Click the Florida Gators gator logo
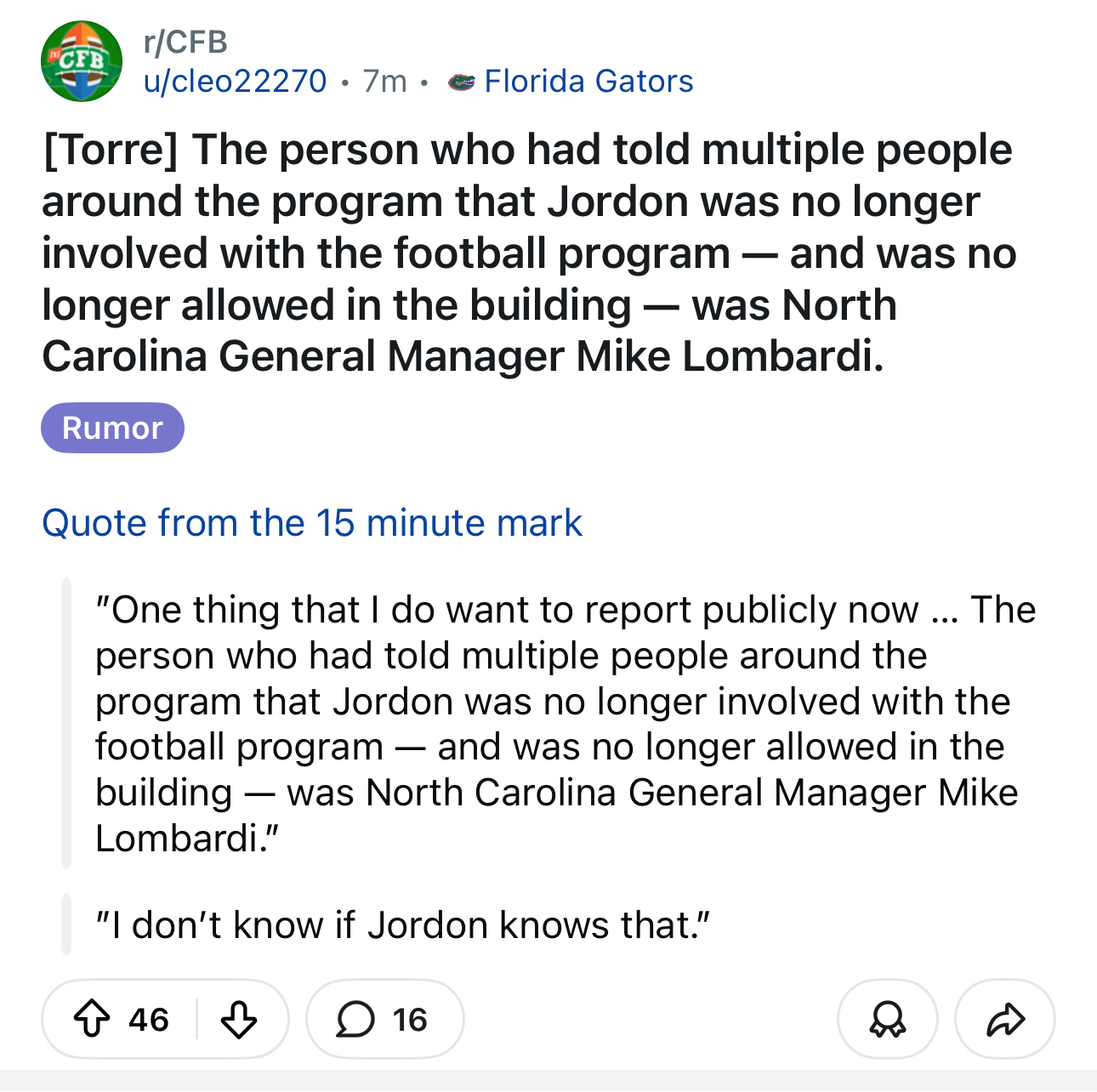 point(461,82)
